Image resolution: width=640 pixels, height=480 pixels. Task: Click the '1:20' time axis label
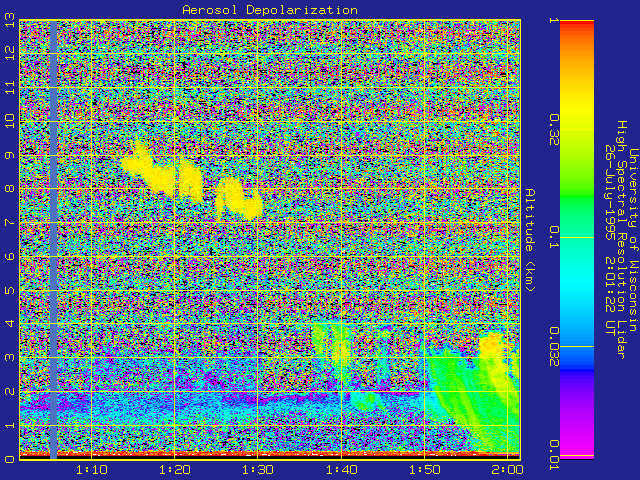click(x=175, y=470)
